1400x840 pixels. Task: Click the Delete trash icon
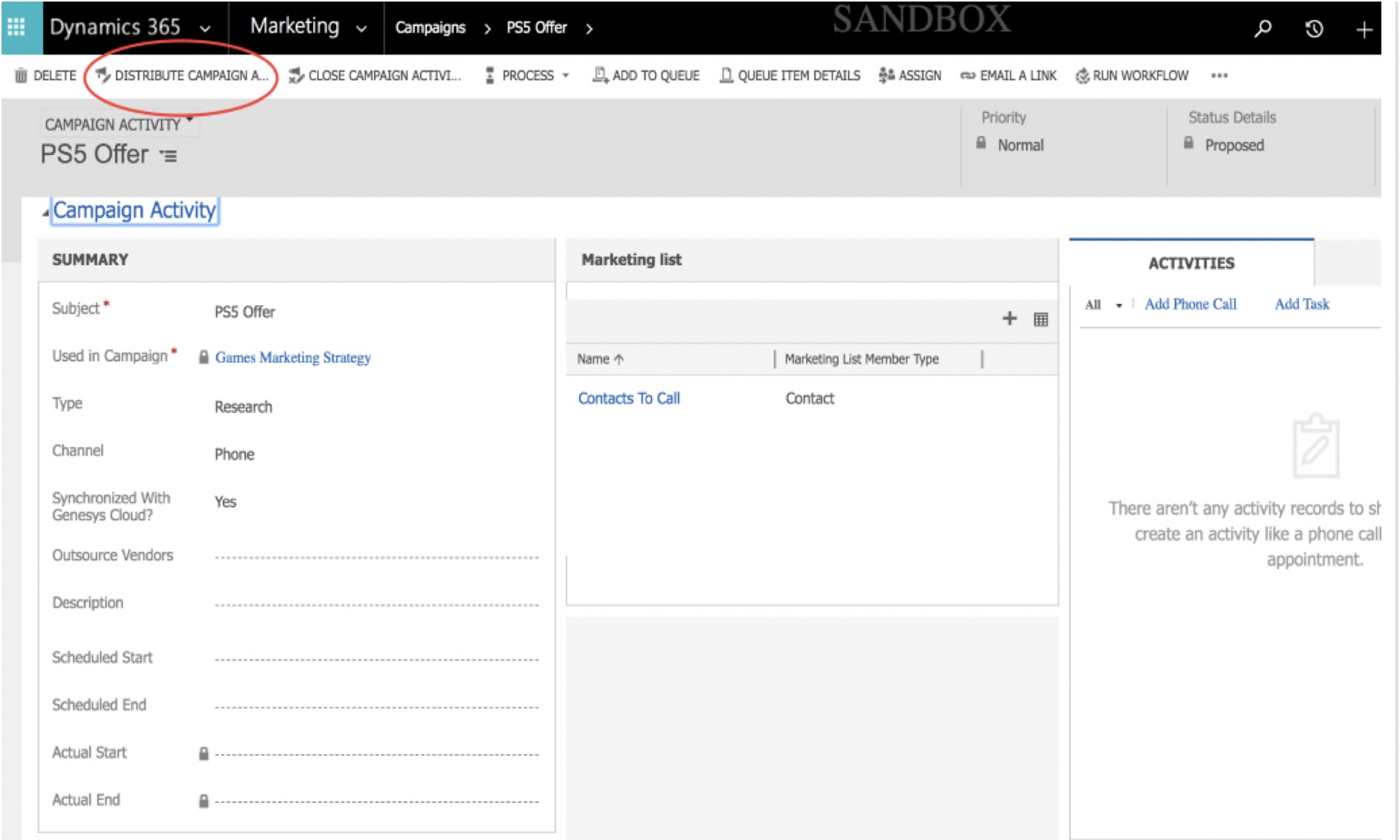coord(19,76)
